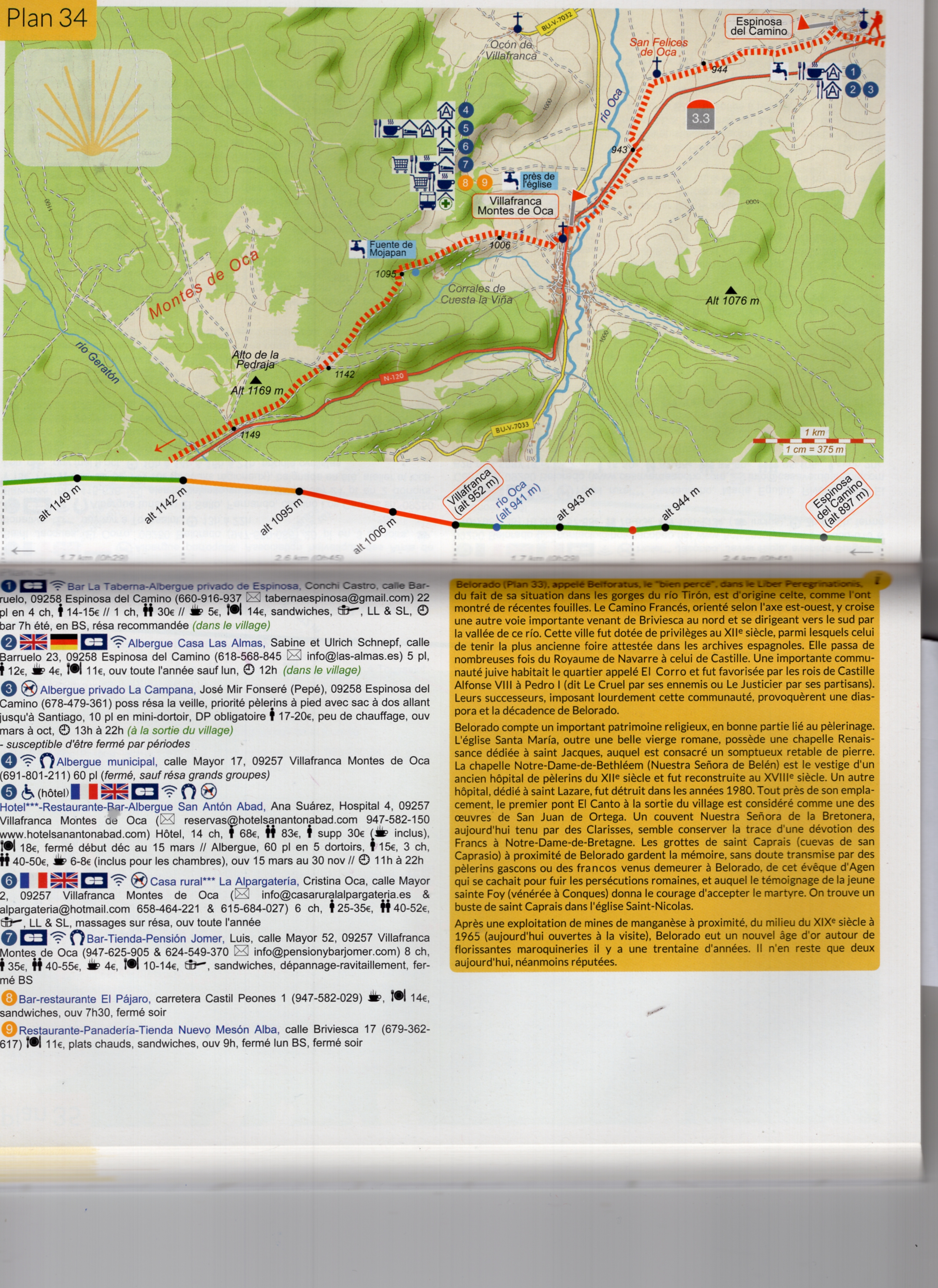
Task: Click the envelope icon before info@las-almas.es
Action: click(294, 656)
